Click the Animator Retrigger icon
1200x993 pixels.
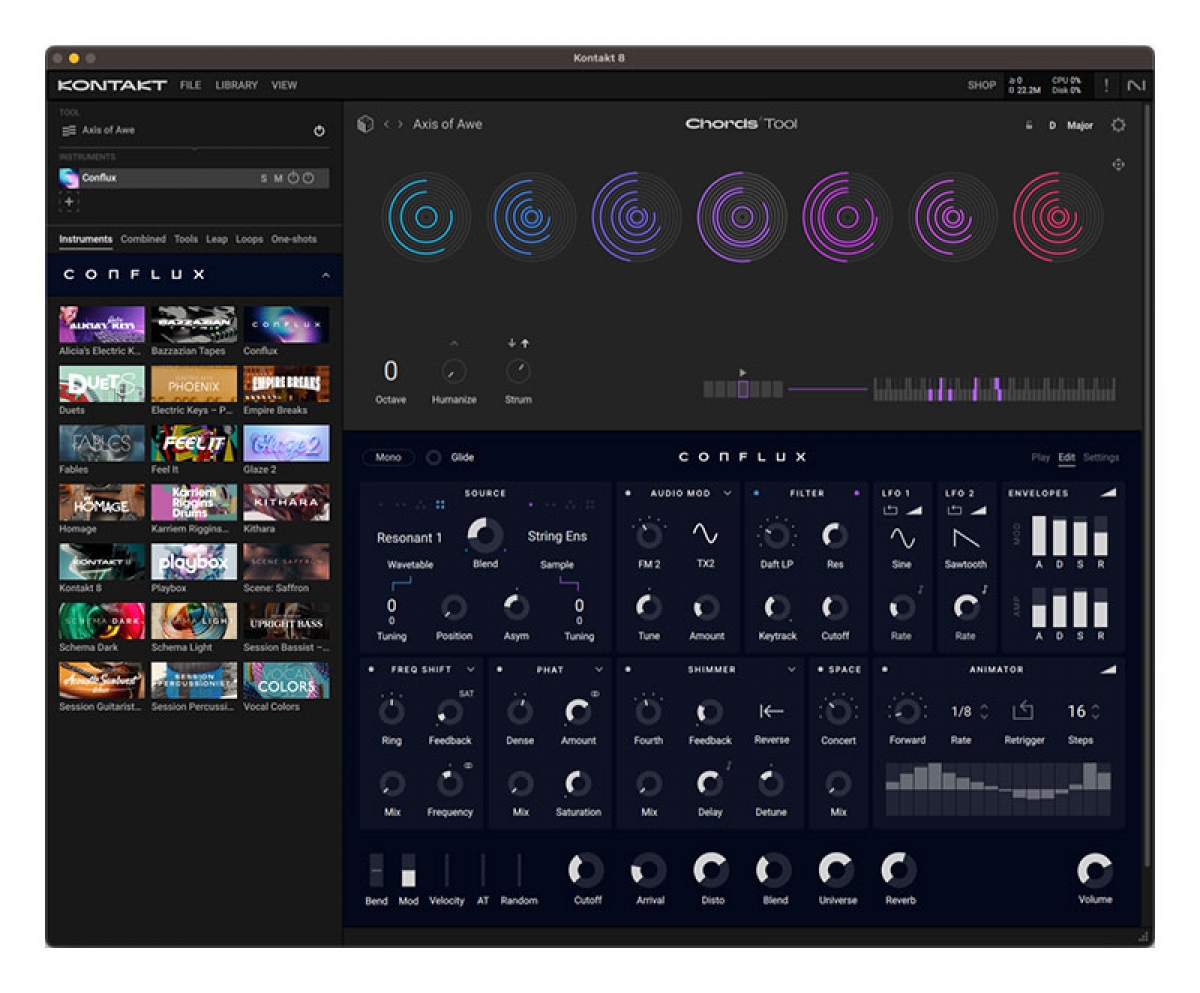pyautogui.click(x=1022, y=711)
